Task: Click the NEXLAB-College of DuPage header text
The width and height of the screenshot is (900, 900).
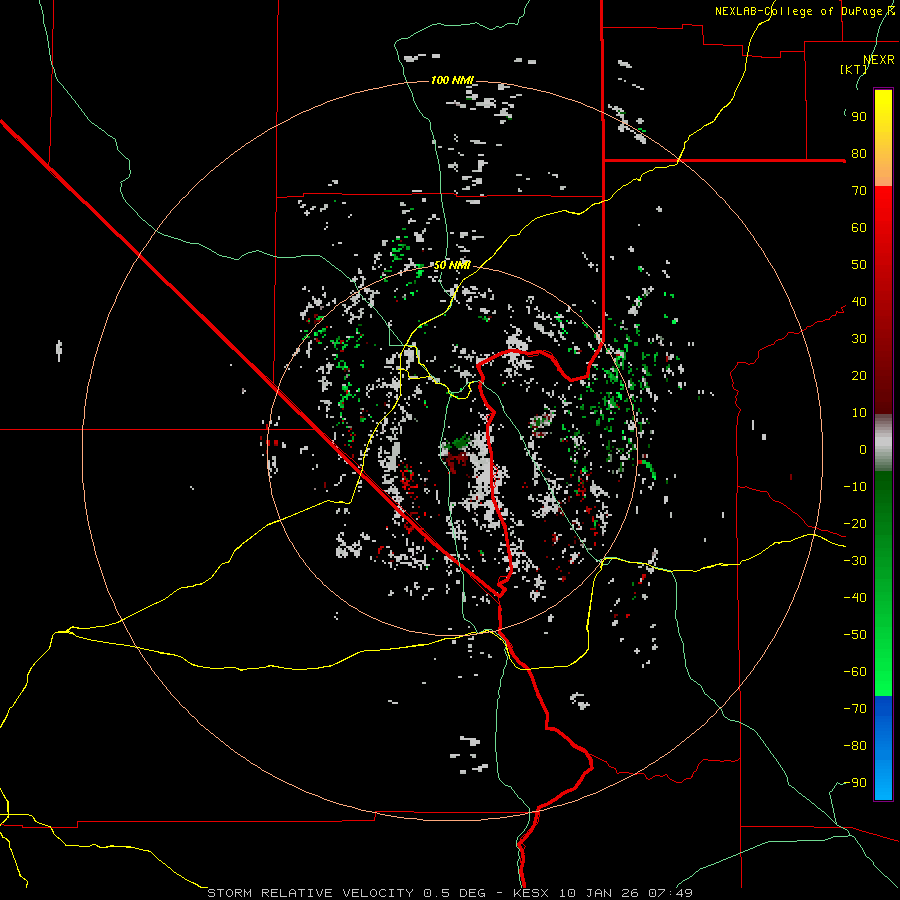Action: (x=804, y=11)
